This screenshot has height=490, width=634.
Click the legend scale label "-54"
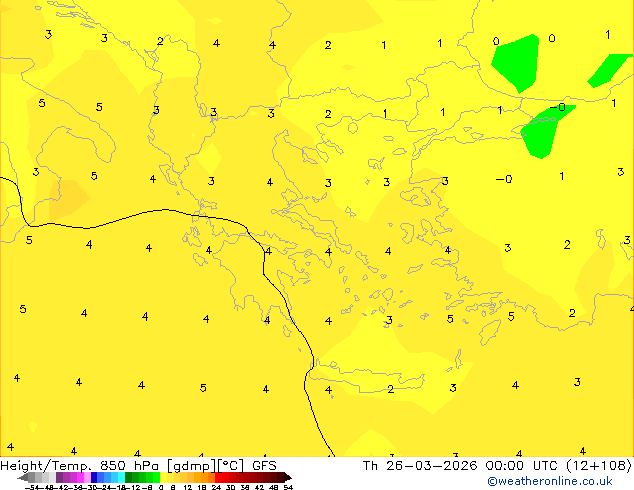click(x=32, y=487)
